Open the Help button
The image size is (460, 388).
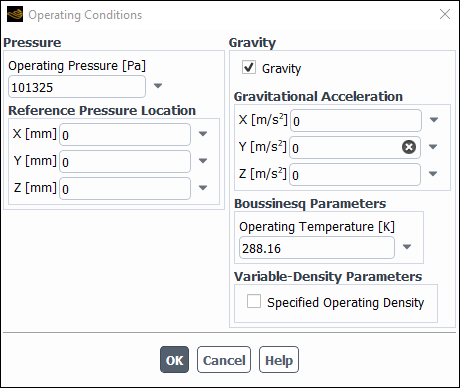[x=279, y=360]
